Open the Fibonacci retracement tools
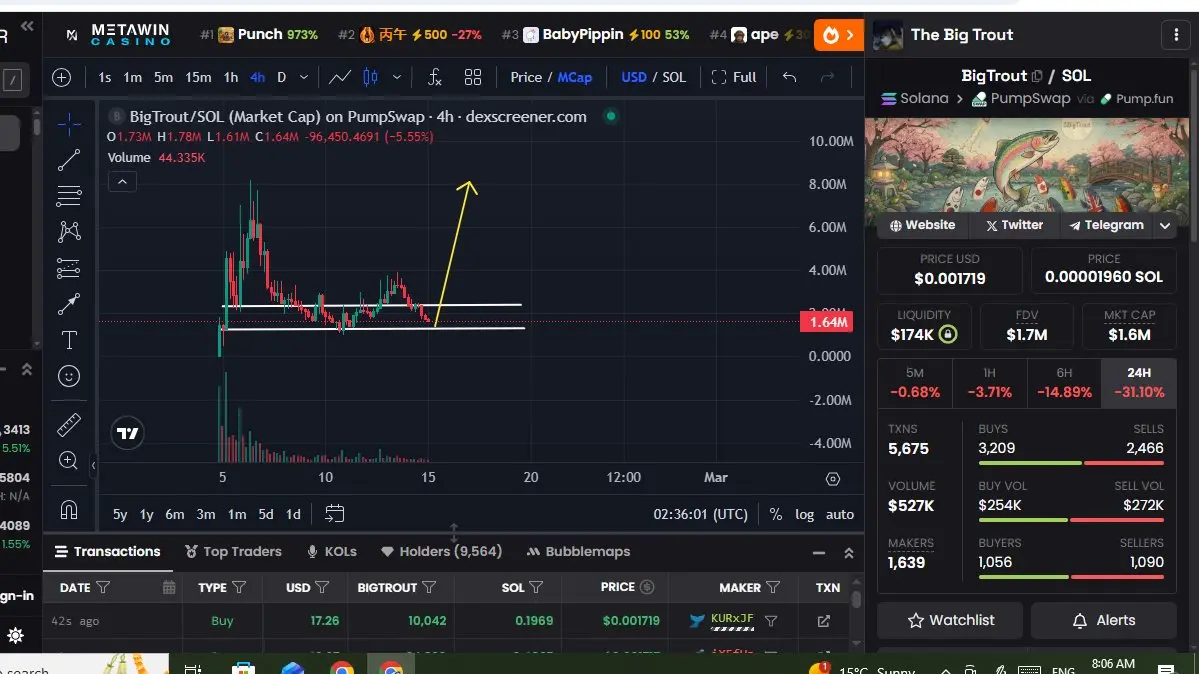 (69, 196)
